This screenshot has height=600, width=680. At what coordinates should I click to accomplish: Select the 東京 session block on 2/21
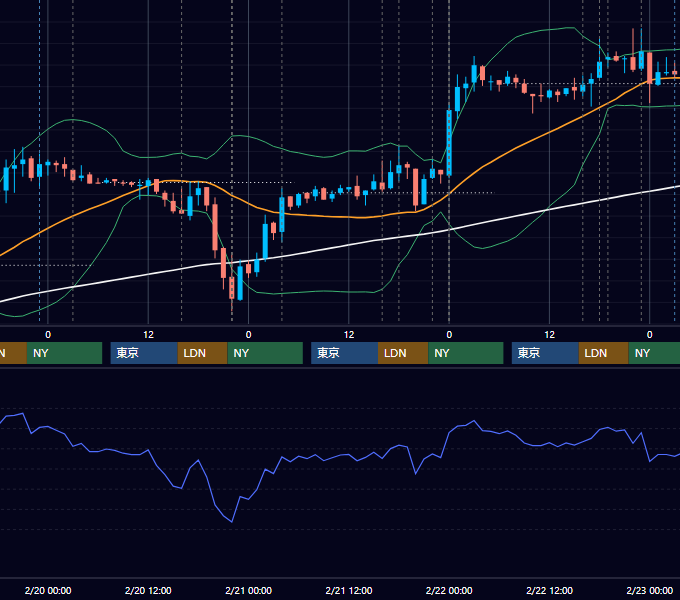click(x=345, y=353)
